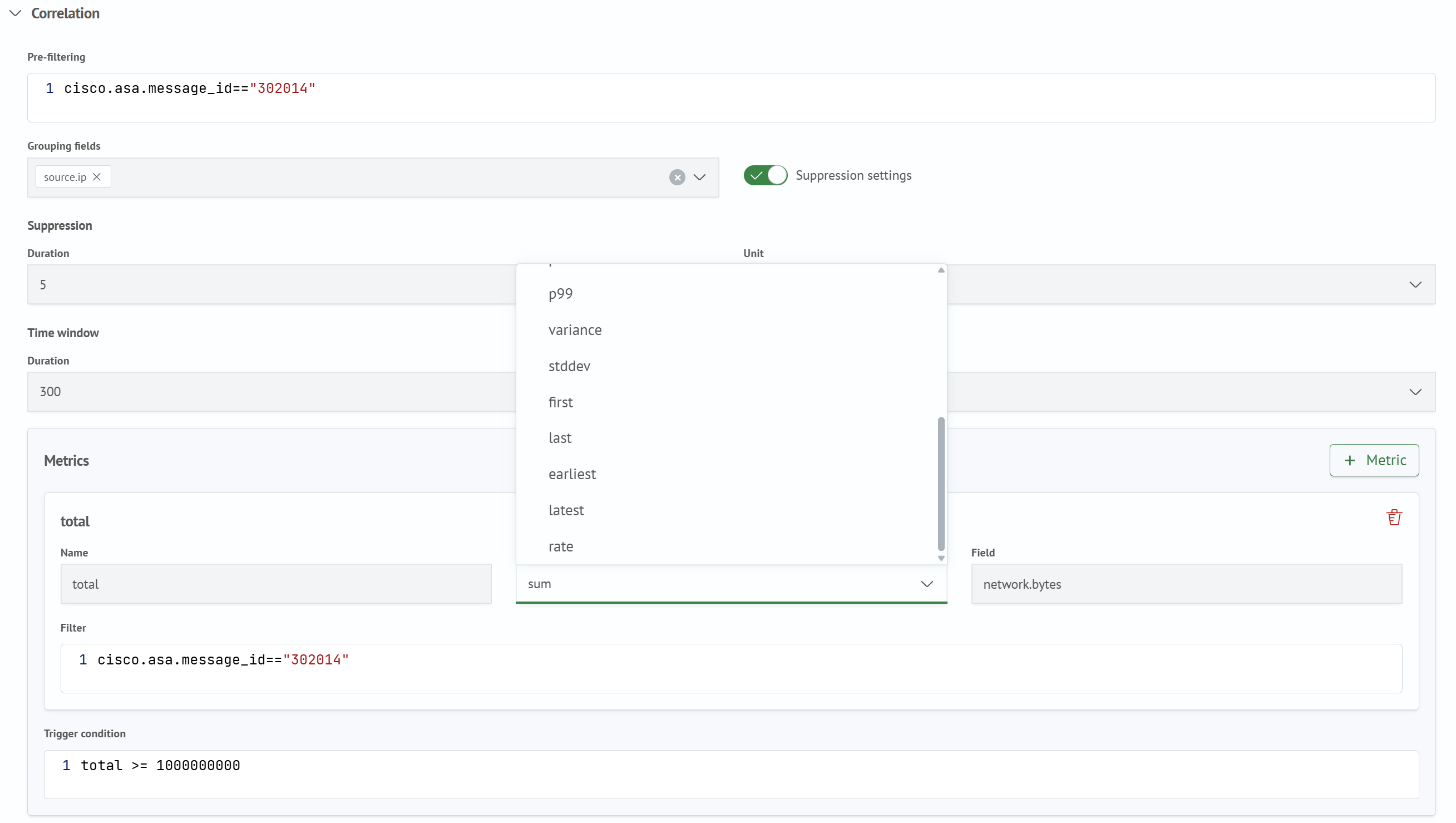This screenshot has height=823, width=1456.
Task: Click the dropdown list scrollbar thumb
Action: tap(941, 484)
